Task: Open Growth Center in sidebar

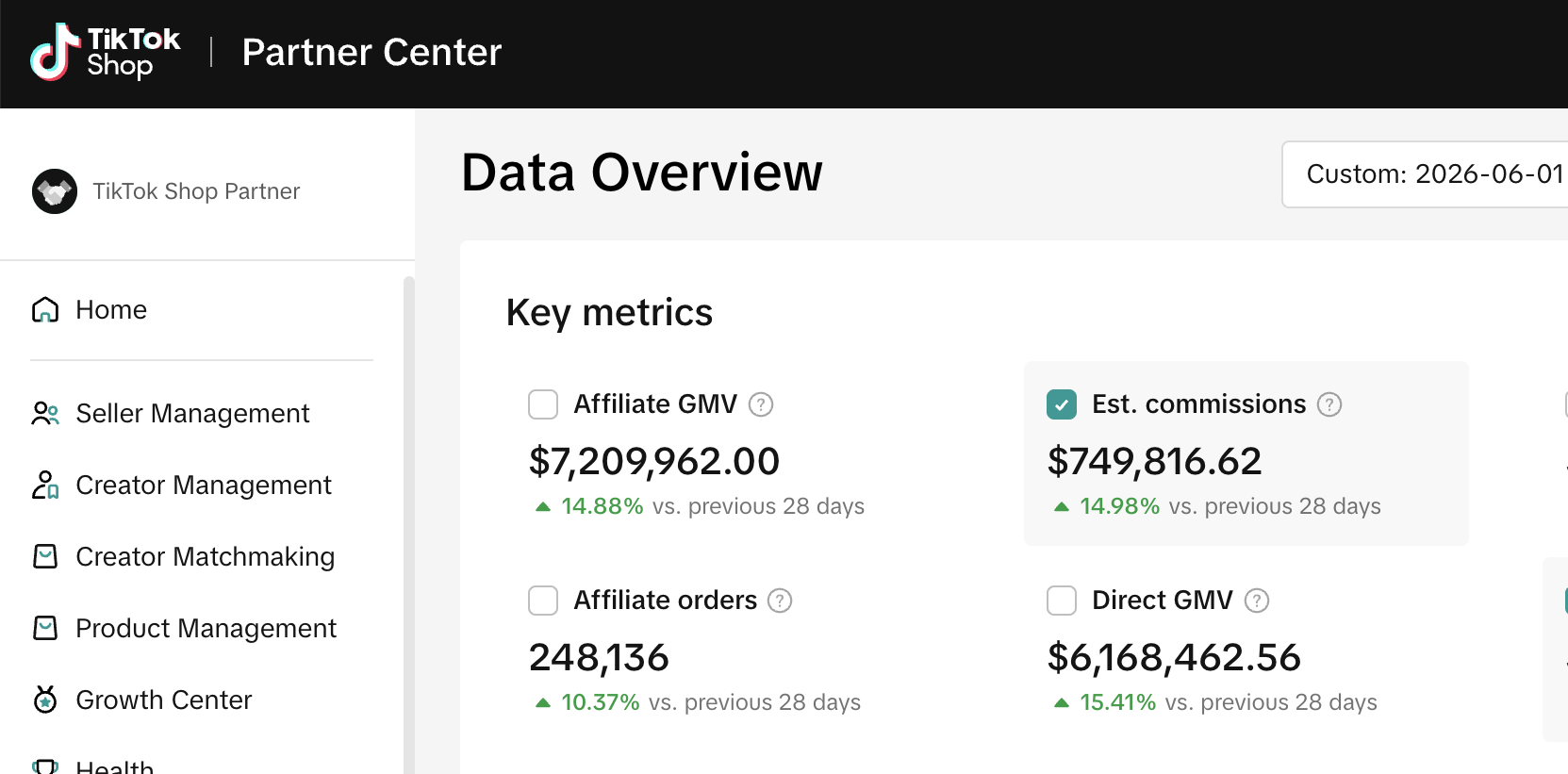Action: click(164, 700)
